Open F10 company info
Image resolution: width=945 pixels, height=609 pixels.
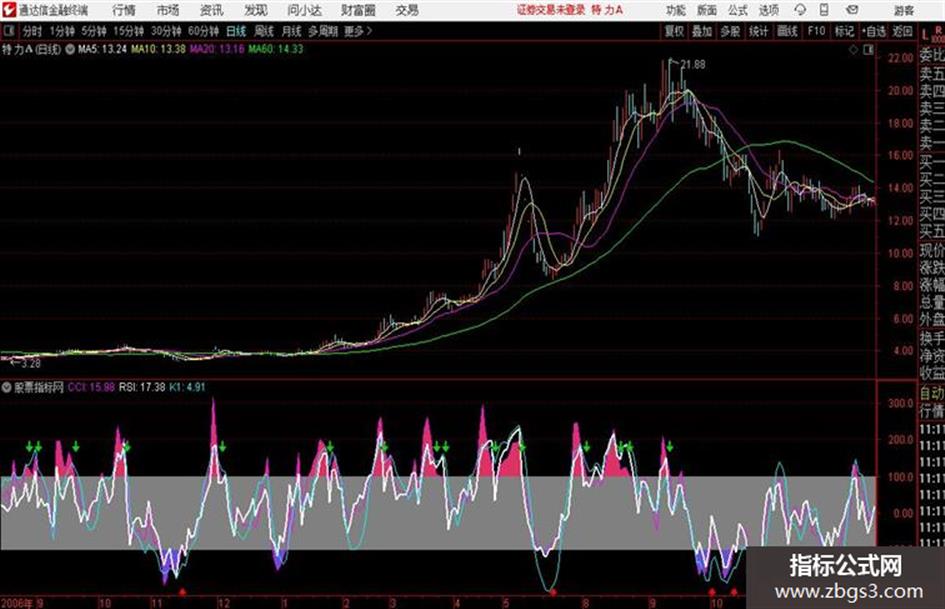click(x=816, y=31)
